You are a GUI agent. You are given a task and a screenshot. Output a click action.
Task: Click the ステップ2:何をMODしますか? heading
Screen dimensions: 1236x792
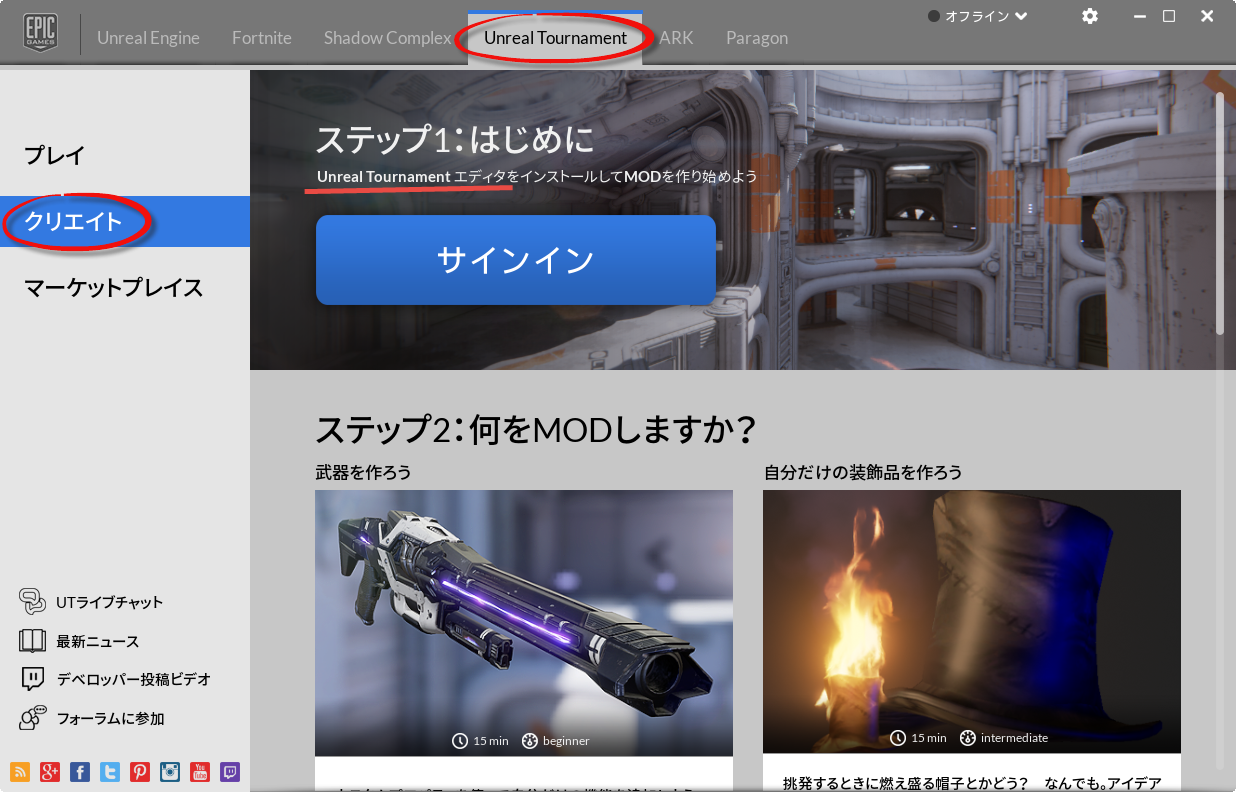535,430
